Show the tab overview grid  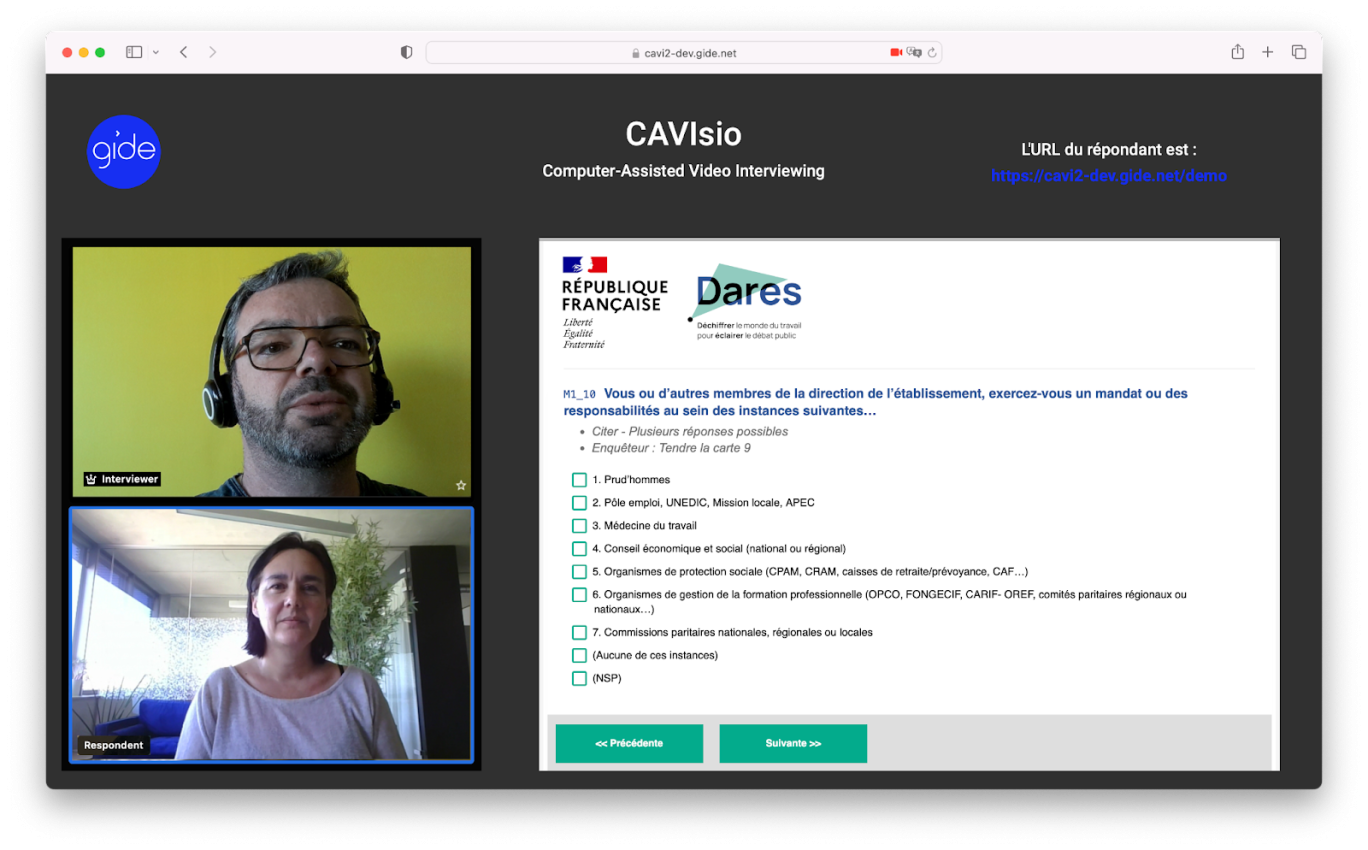coord(1298,51)
